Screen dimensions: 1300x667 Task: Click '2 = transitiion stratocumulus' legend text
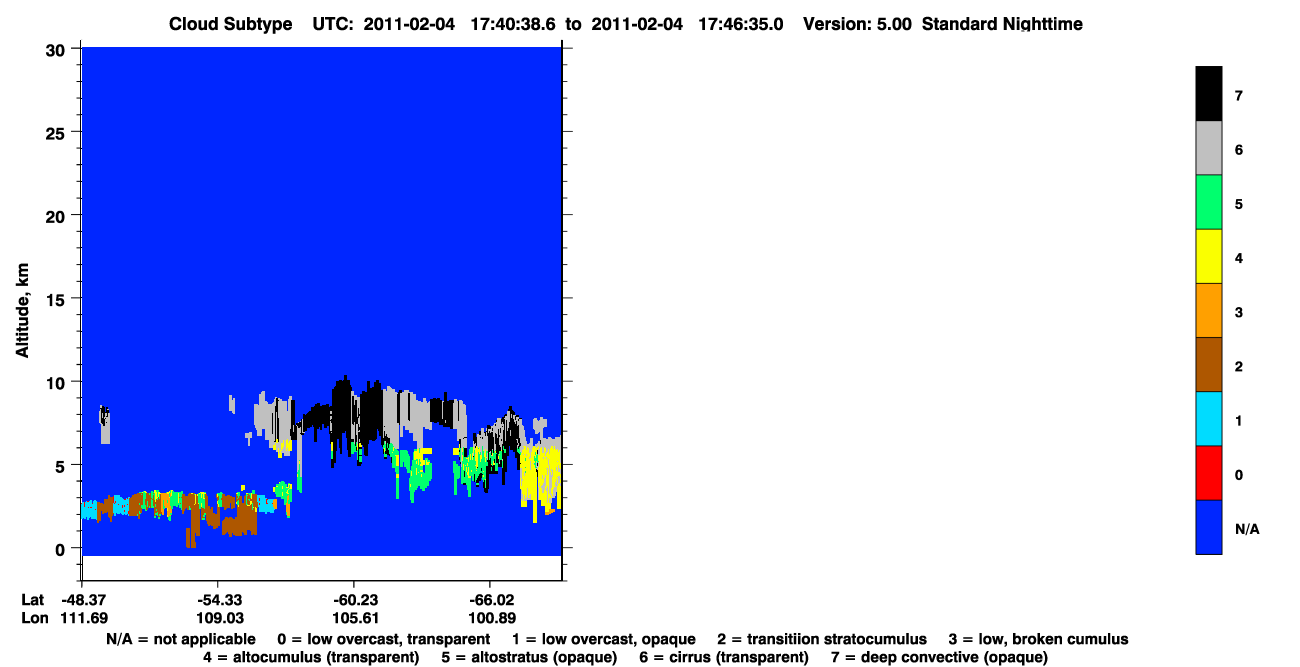click(x=822, y=639)
